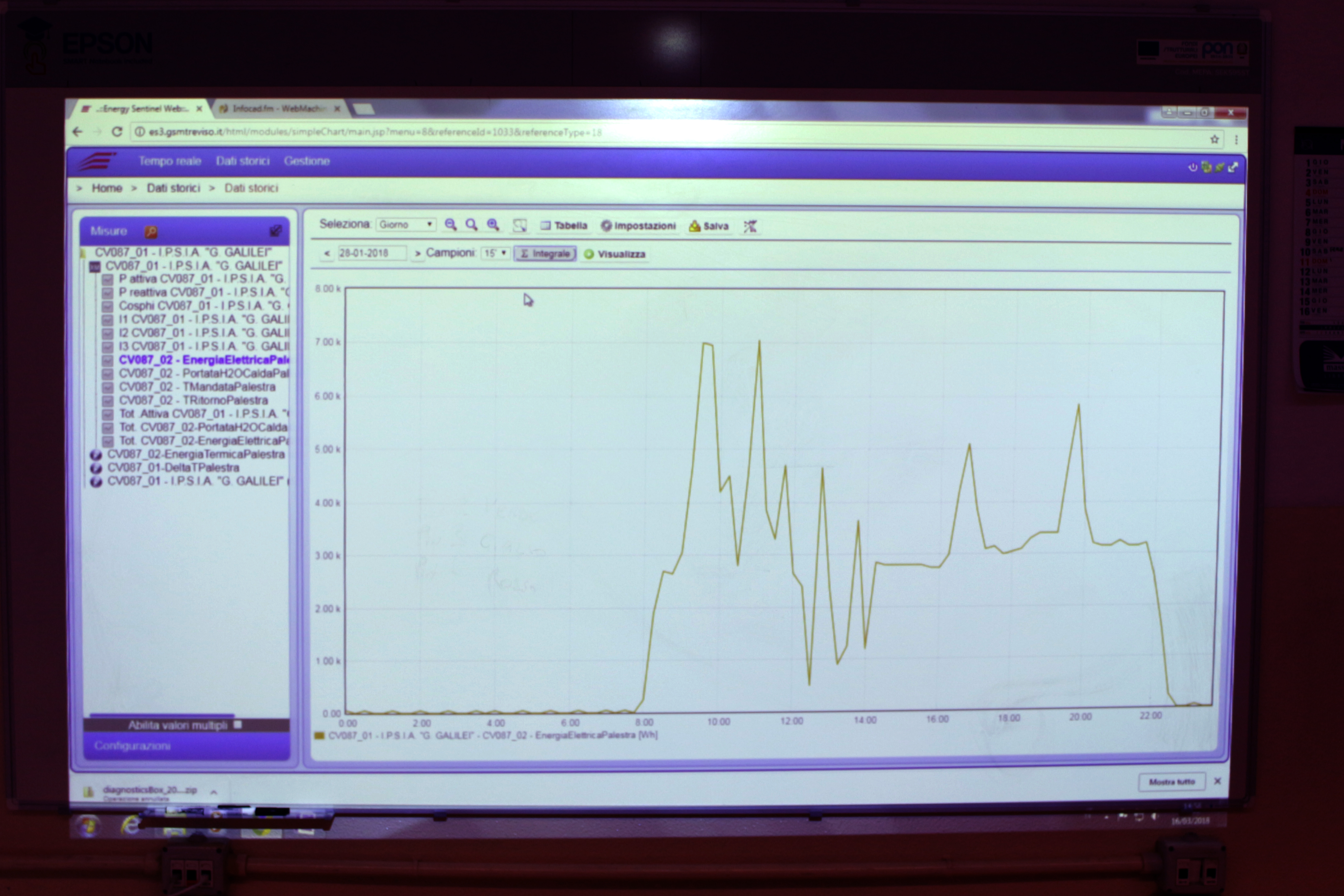The height and width of the screenshot is (896, 1344).
Task: Bookmark page with the star icon
Action: pos(1214,139)
